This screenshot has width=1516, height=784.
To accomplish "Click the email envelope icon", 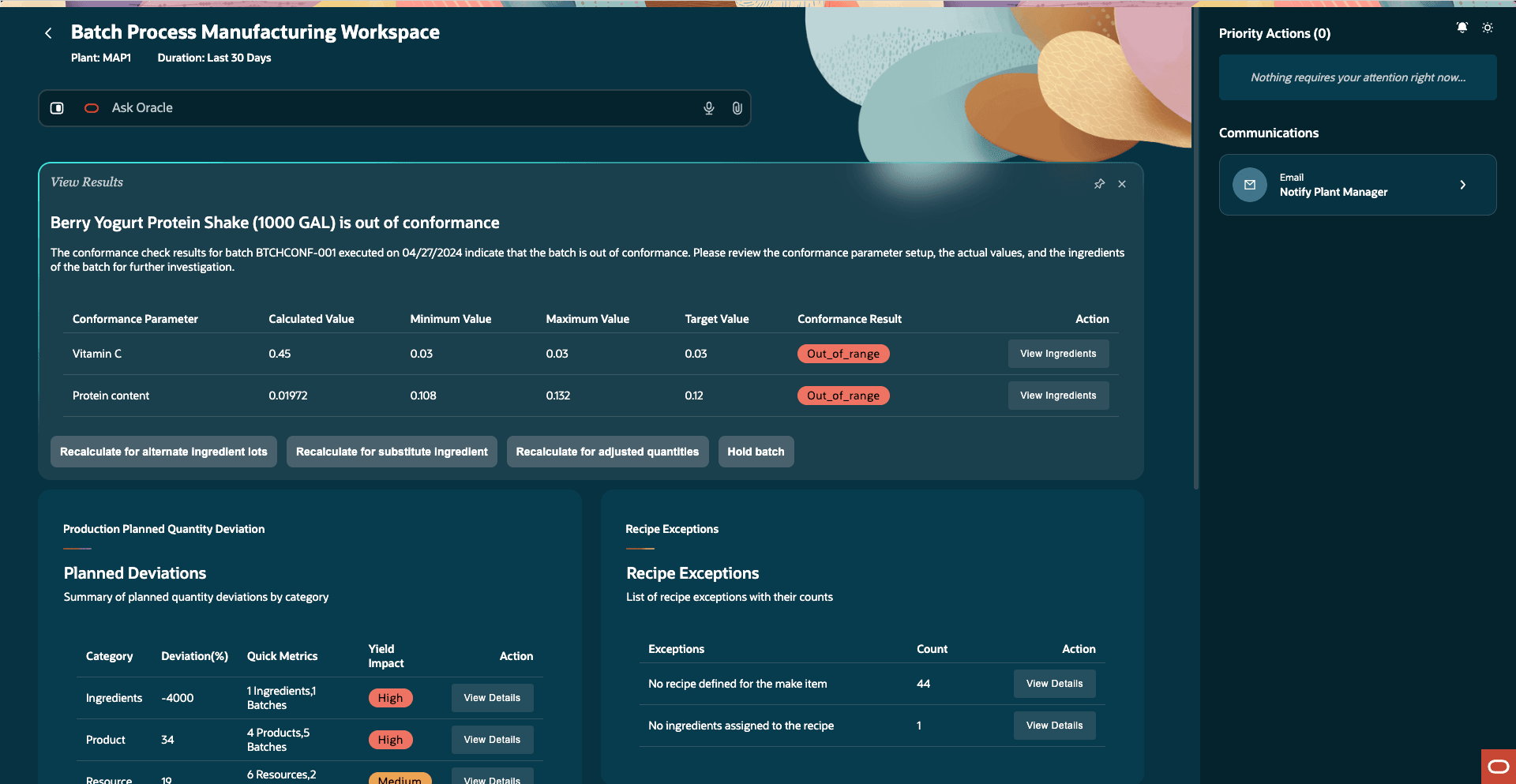I will tap(1250, 185).
